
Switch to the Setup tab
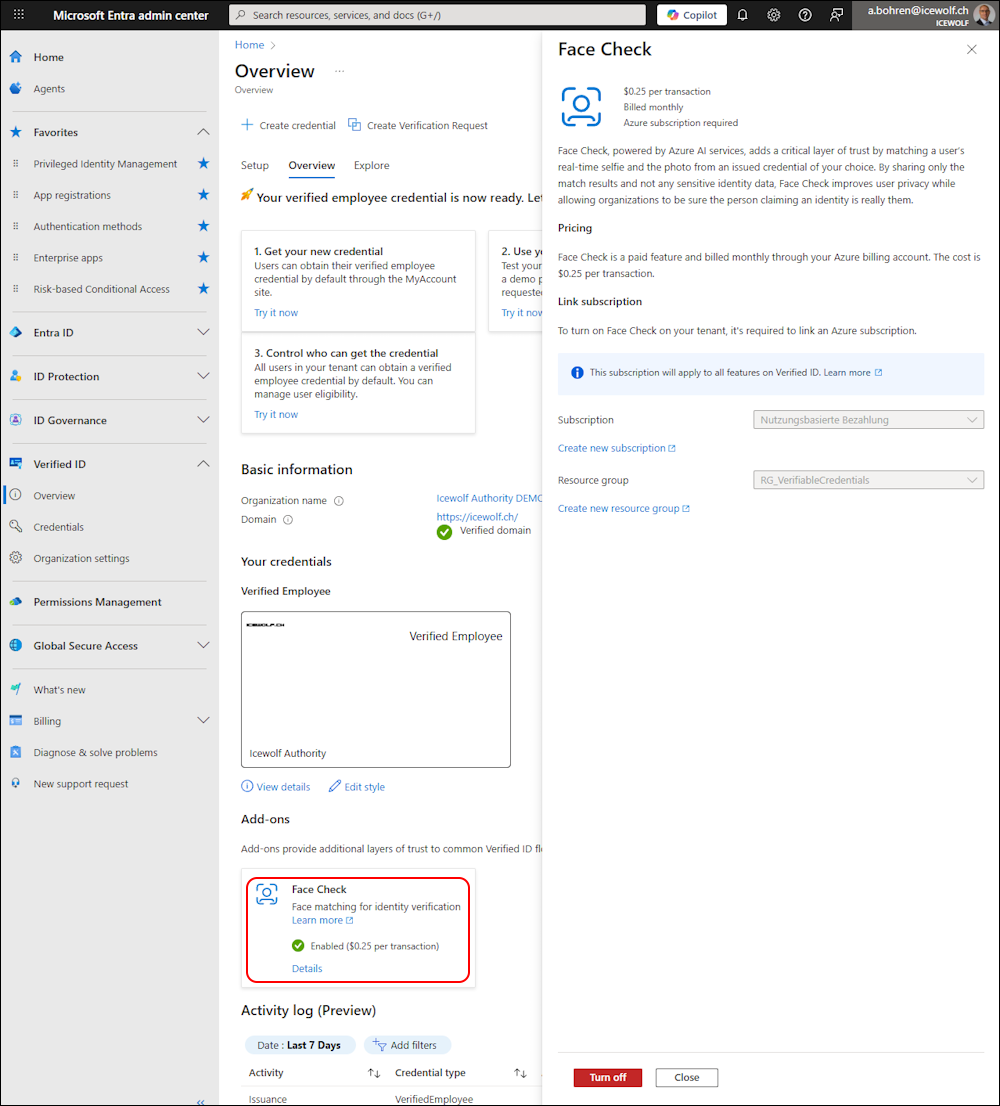[x=255, y=165]
